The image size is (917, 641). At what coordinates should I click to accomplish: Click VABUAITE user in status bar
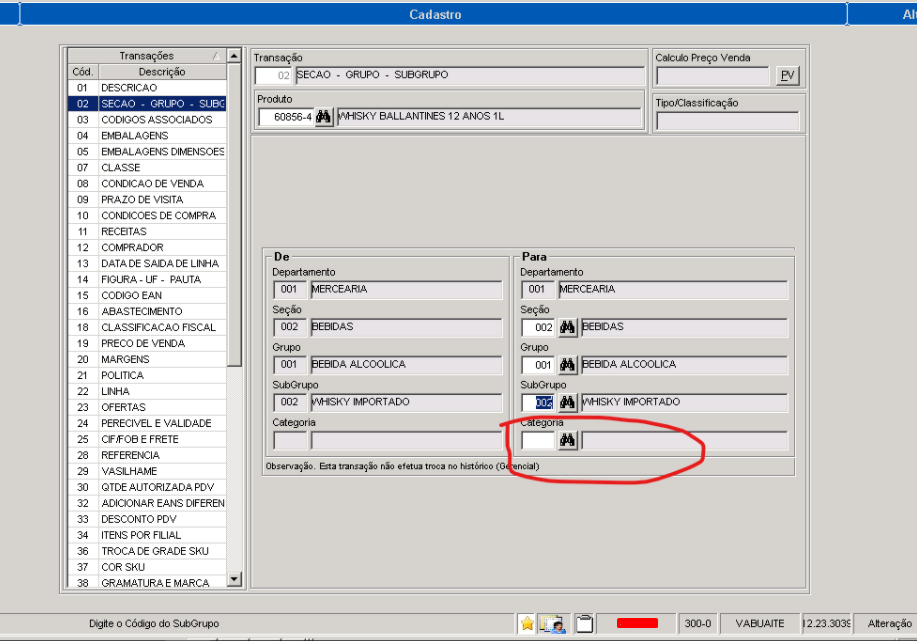click(760, 623)
